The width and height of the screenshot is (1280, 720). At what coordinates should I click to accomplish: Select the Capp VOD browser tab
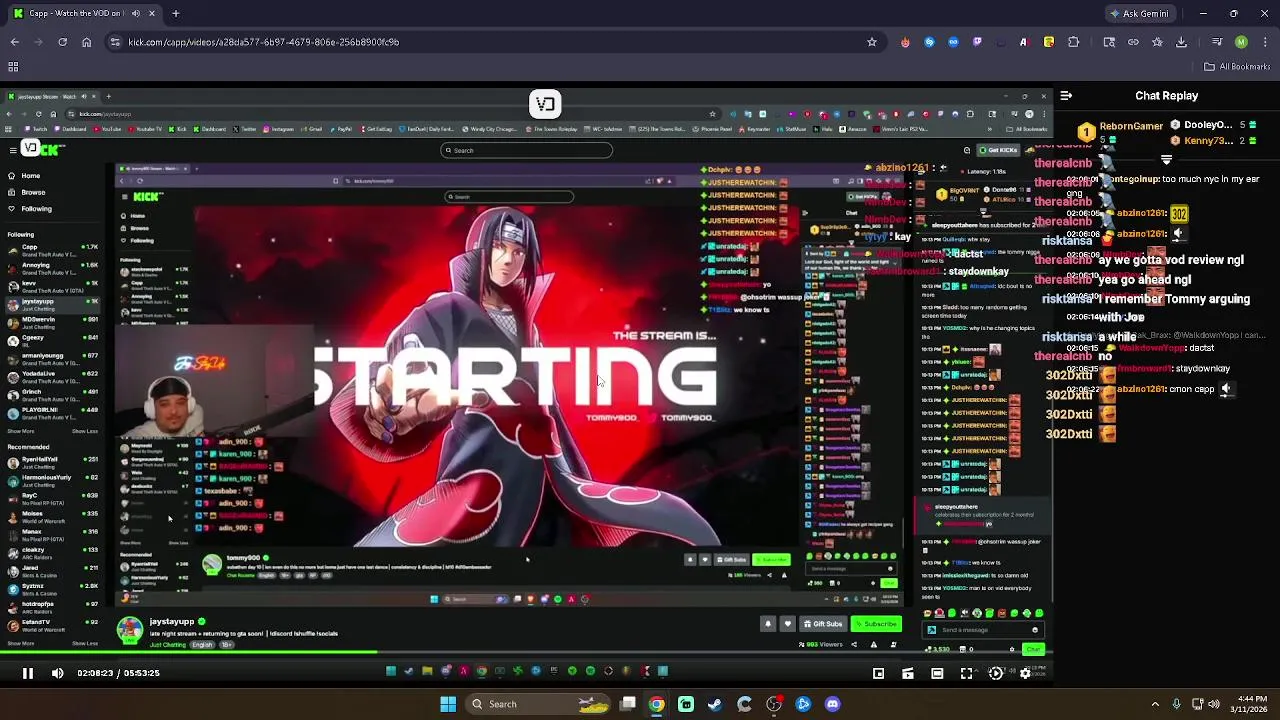point(84,13)
